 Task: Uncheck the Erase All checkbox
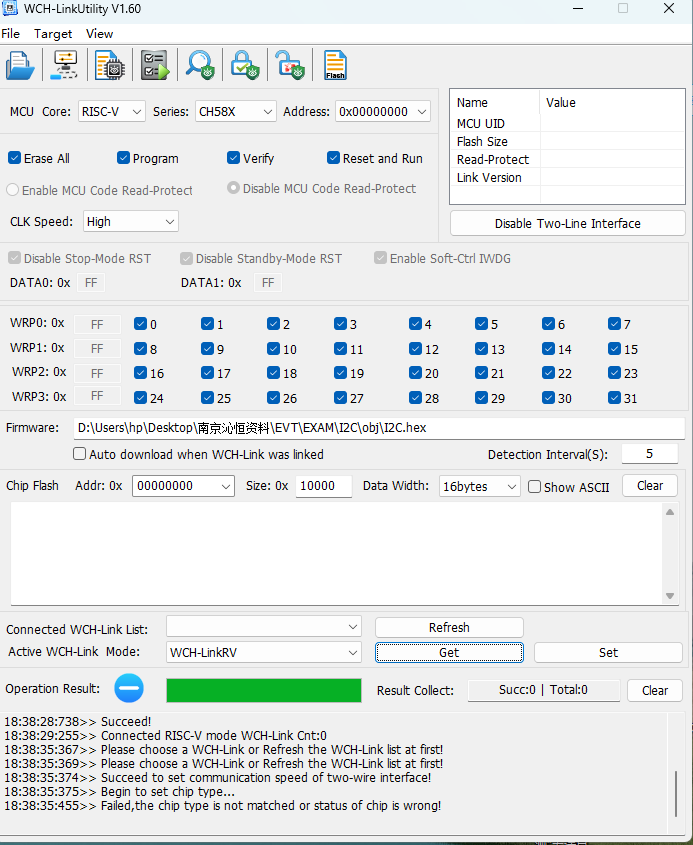(x=15, y=158)
